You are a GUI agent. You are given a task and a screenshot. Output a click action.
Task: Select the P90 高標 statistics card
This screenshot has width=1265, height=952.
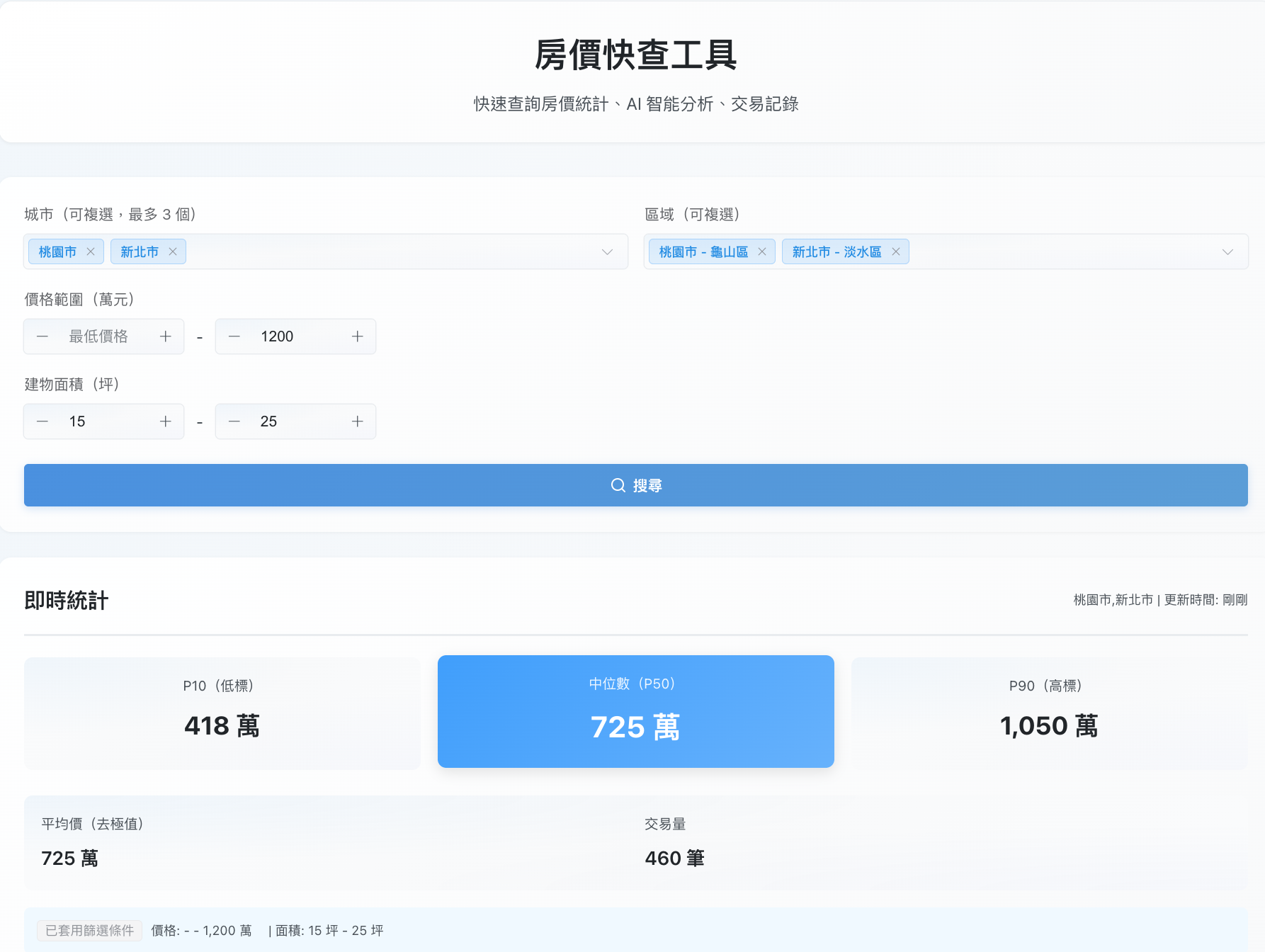coord(1048,711)
